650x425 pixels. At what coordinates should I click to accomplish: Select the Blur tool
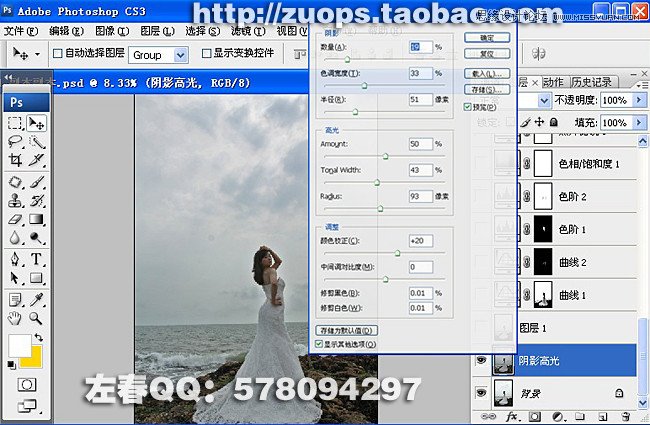15,238
